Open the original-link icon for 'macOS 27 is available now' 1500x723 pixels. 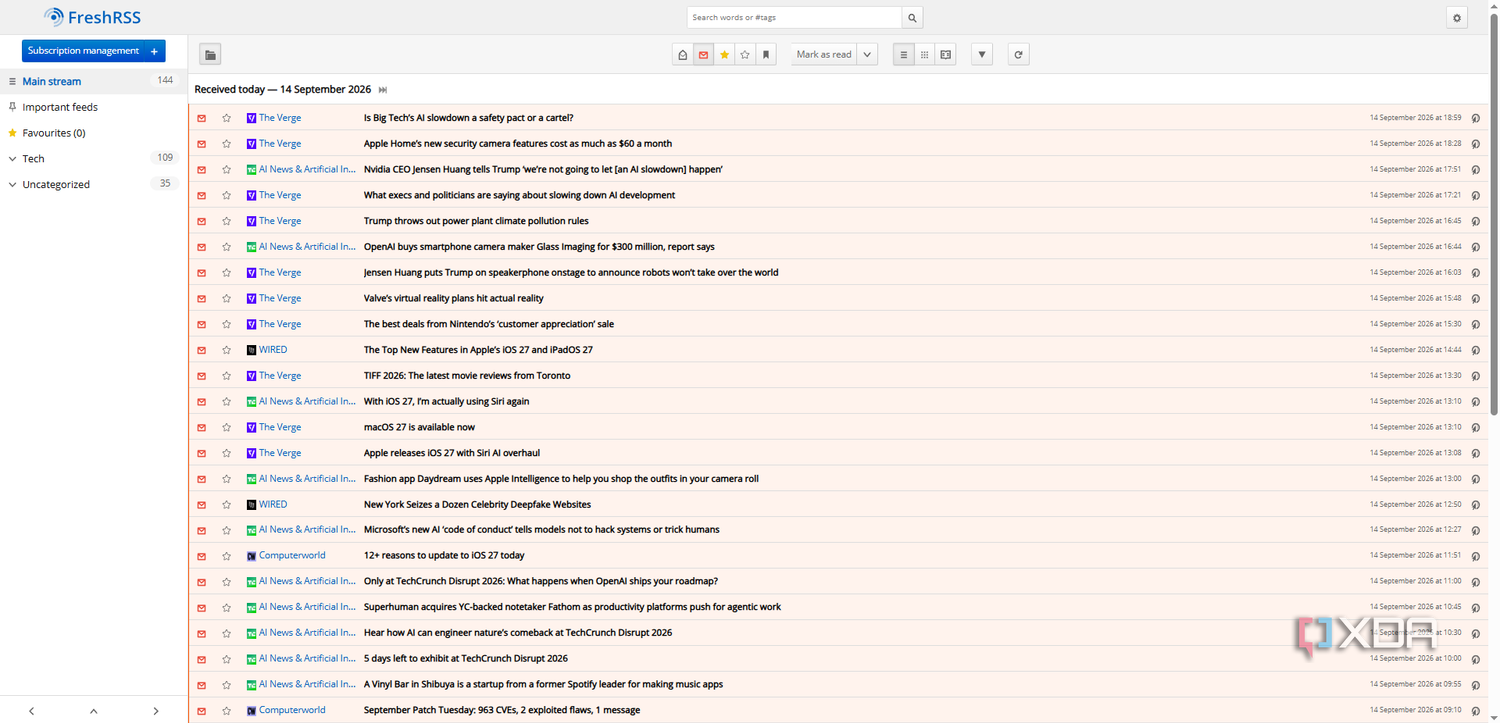point(1475,428)
